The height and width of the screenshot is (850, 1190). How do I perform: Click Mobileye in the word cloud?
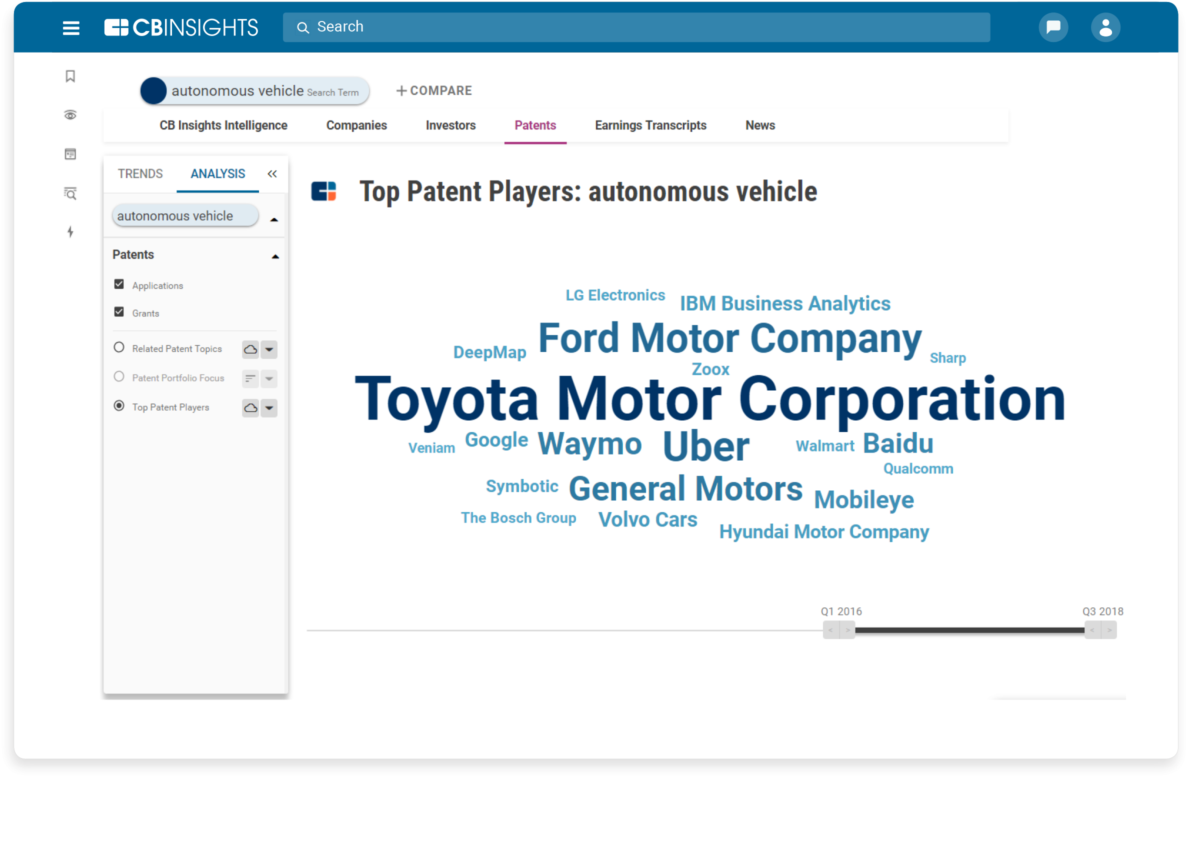click(864, 500)
